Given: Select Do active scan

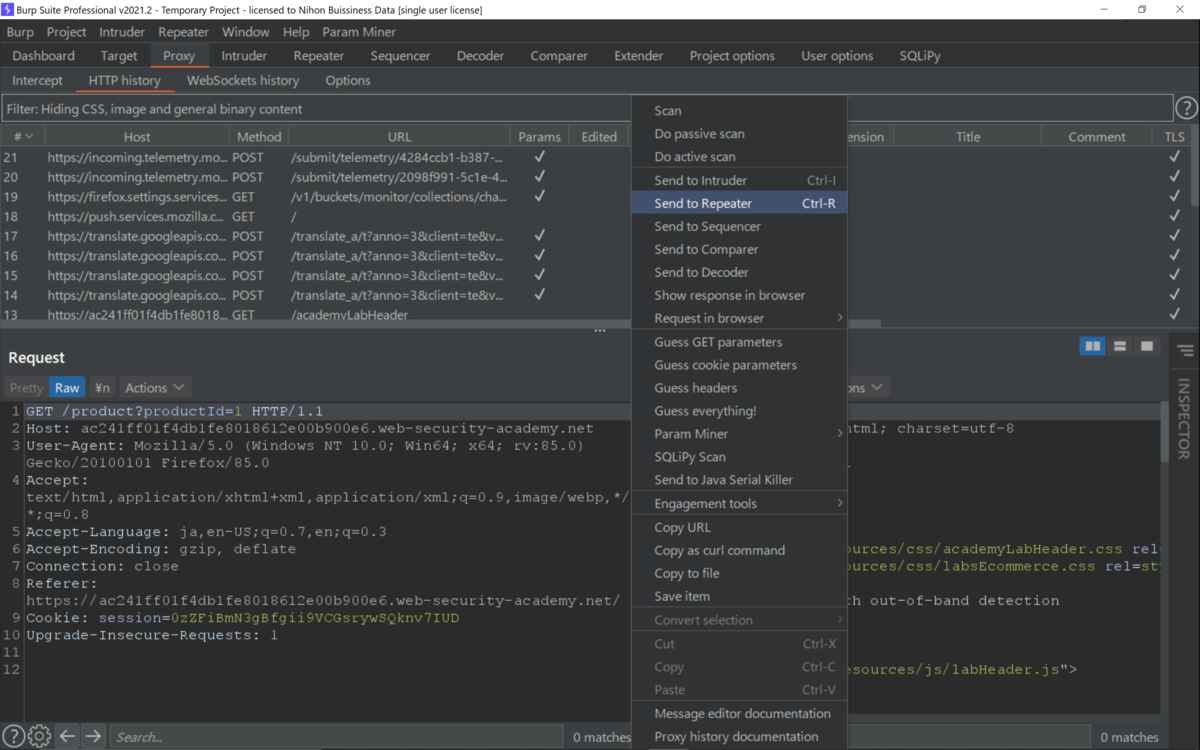Looking at the screenshot, I should 739,156.
